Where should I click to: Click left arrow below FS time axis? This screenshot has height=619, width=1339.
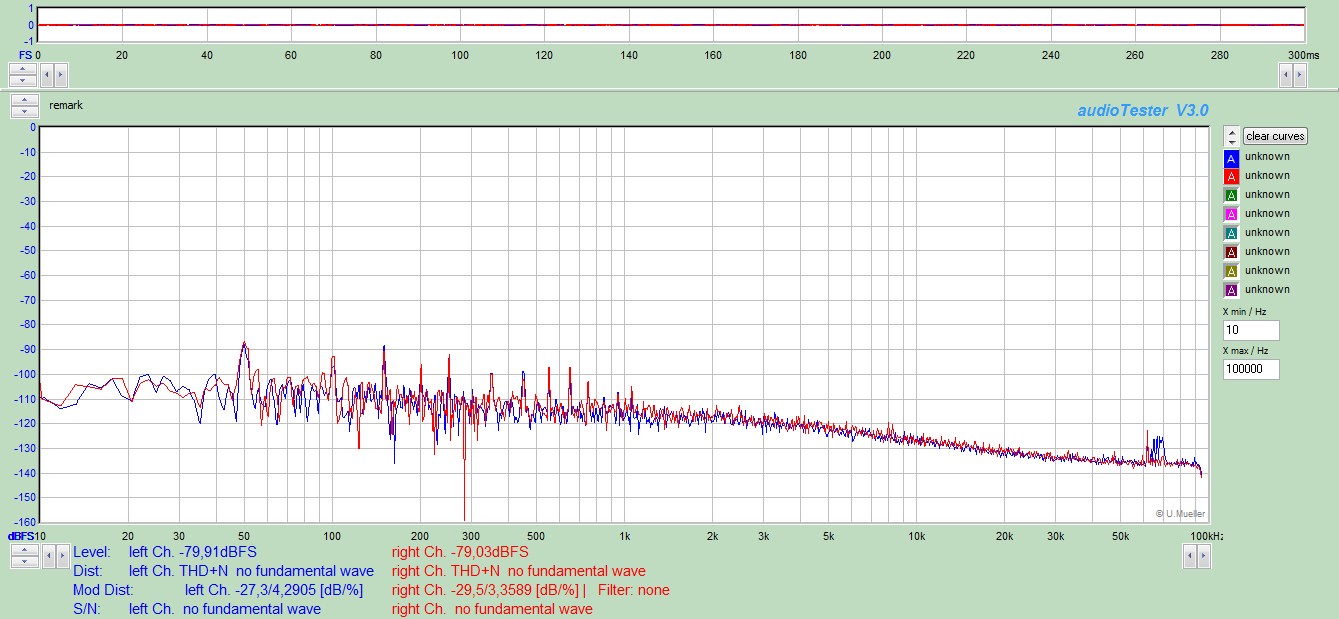47,75
